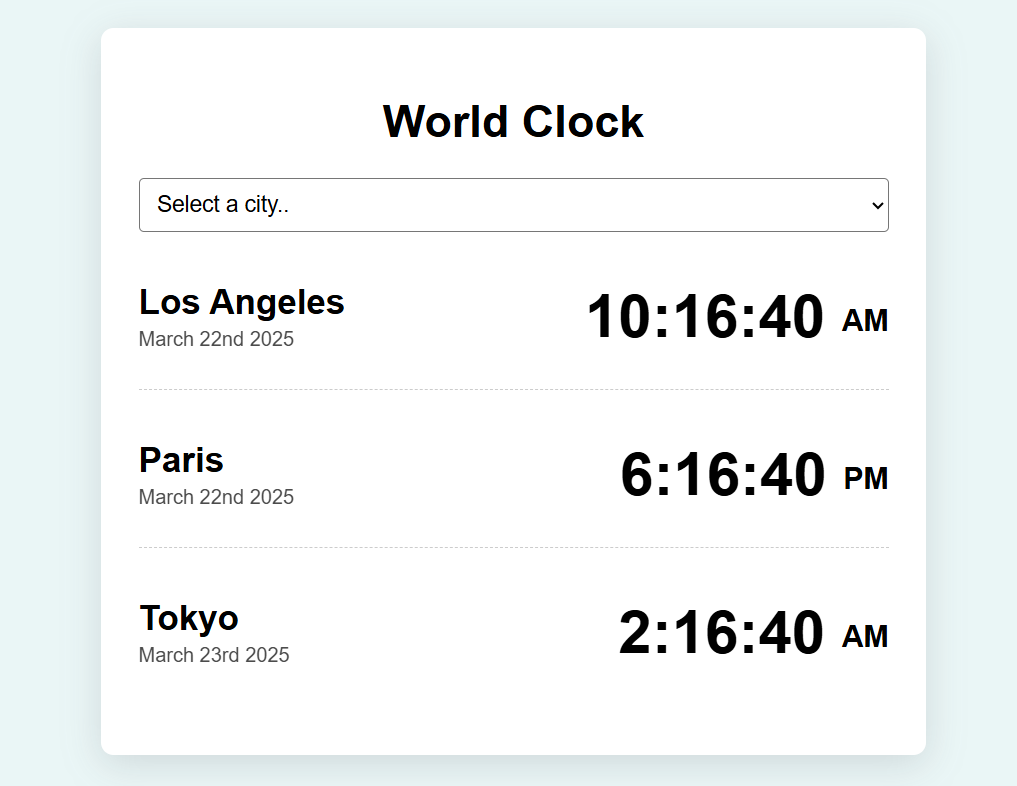The height and width of the screenshot is (786, 1017).
Task: Click the March 22nd date under Los Angeles
Action: pos(216,339)
